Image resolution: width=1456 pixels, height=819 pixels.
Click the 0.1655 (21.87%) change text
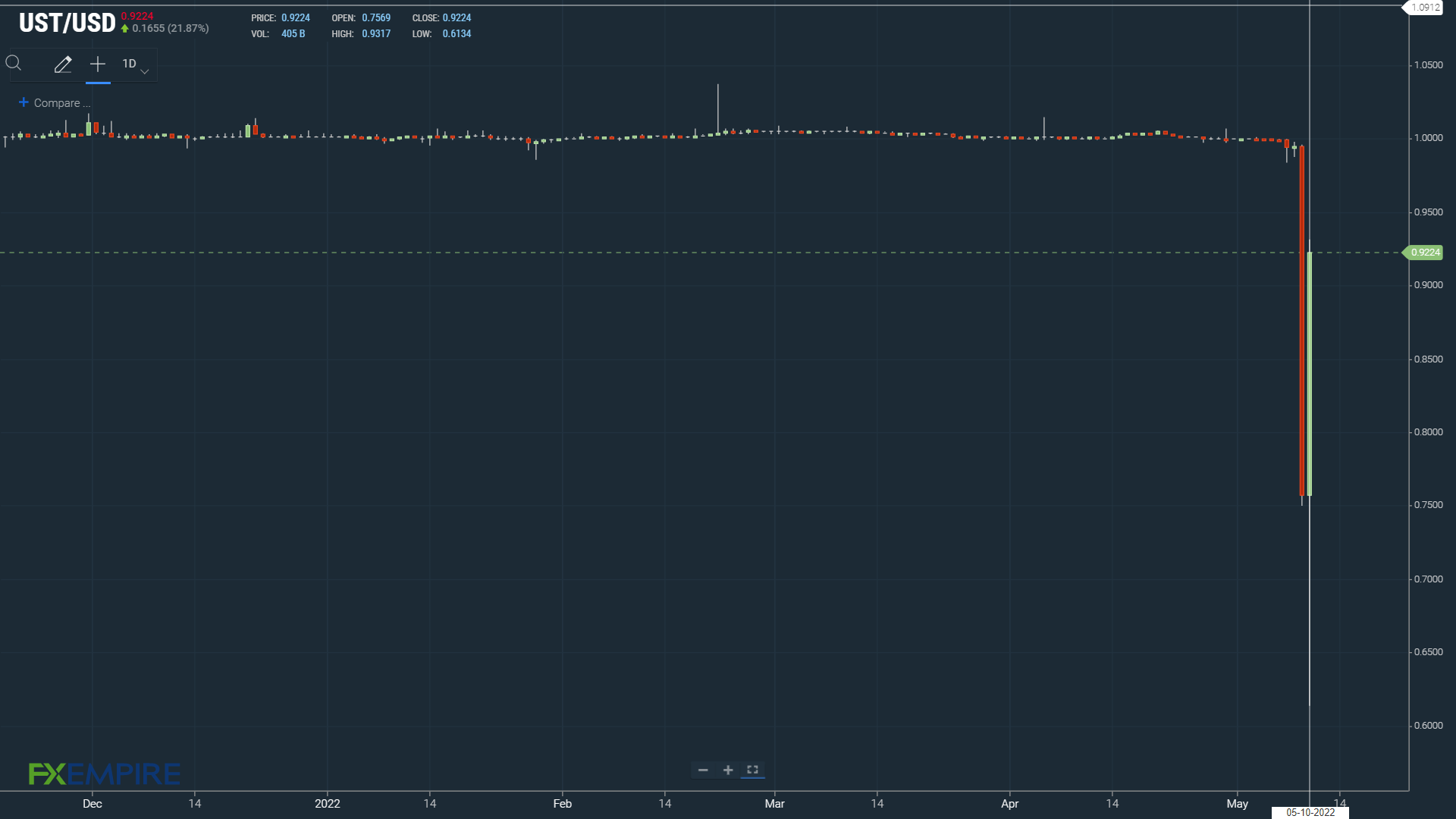[x=171, y=28]
